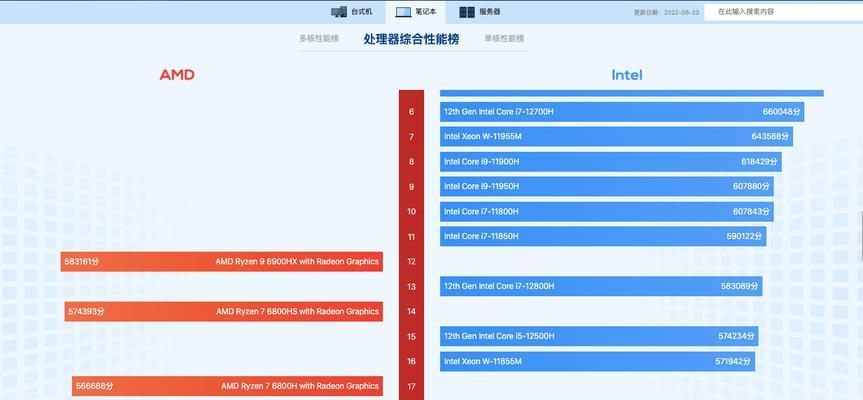863x400 pixels.
Task: Click the 618429分 score
Action: (x=759, y=162)
